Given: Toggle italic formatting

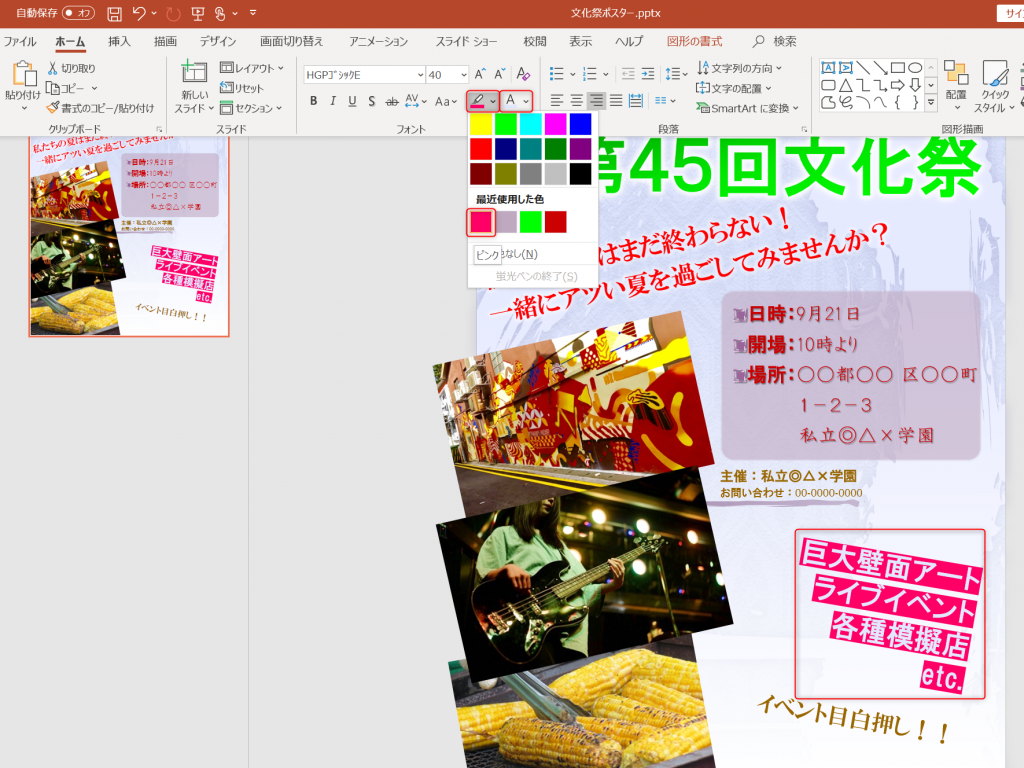Looking at the screenshot, I should coord(333,100).
